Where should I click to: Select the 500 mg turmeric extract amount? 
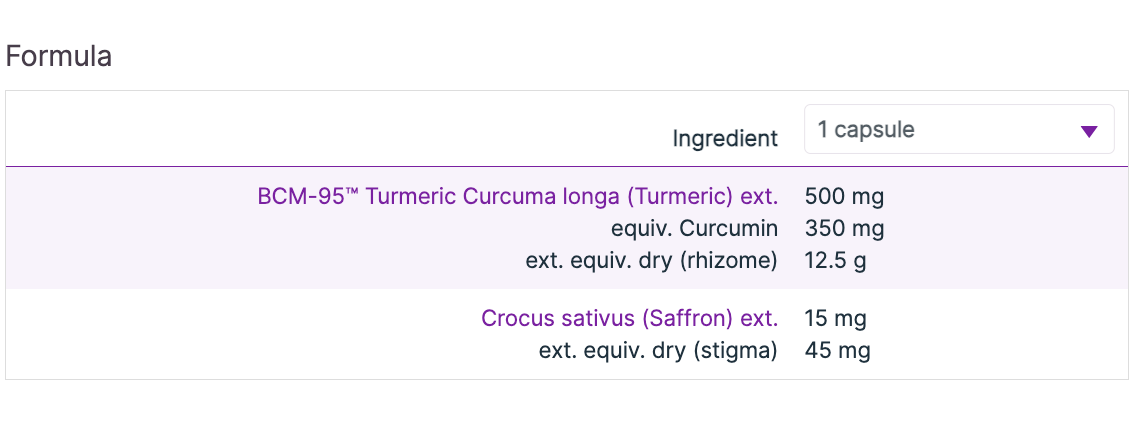click(x=844, y=196)
